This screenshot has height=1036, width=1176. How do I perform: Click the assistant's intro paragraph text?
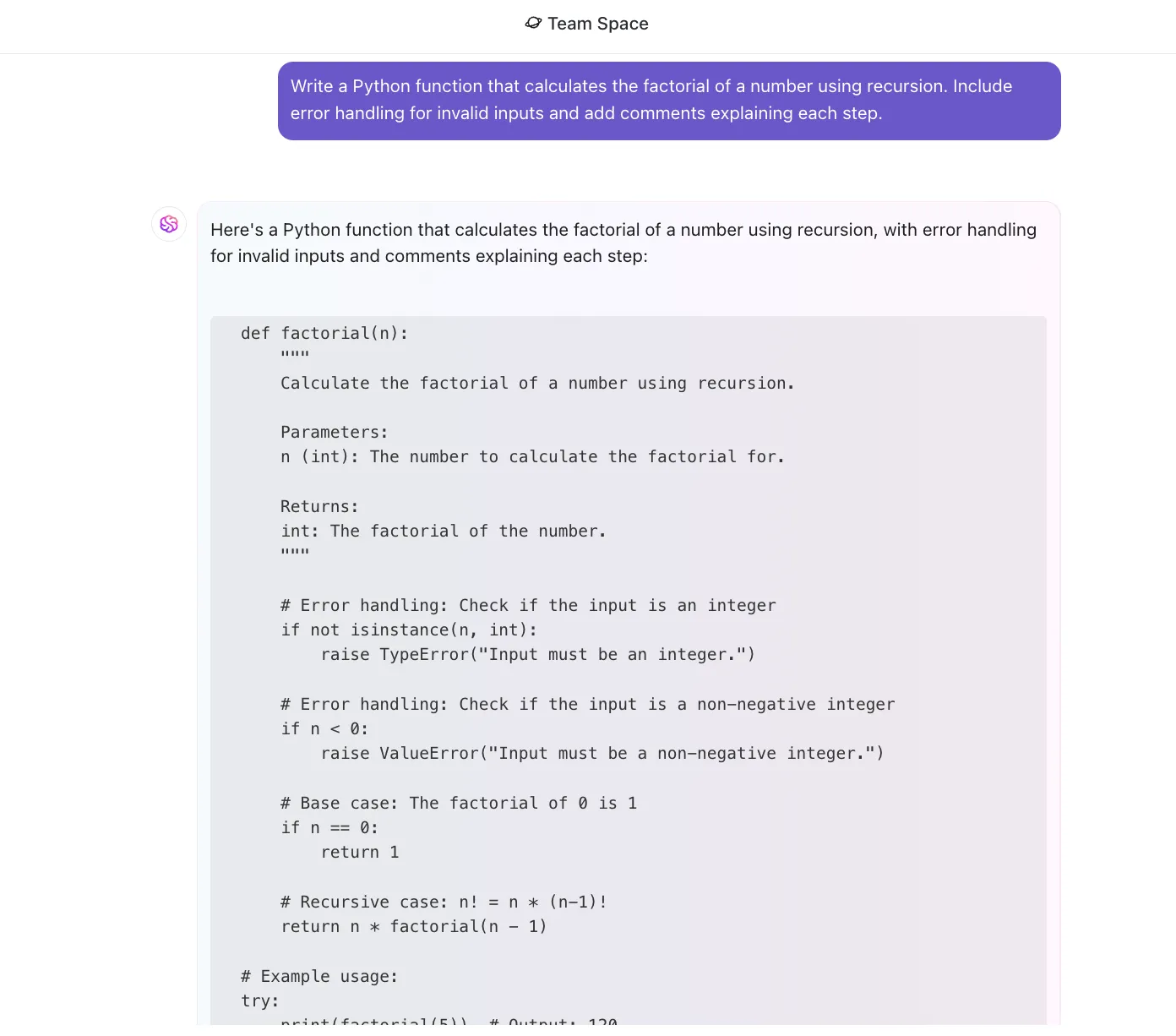[x=623, y=243]
